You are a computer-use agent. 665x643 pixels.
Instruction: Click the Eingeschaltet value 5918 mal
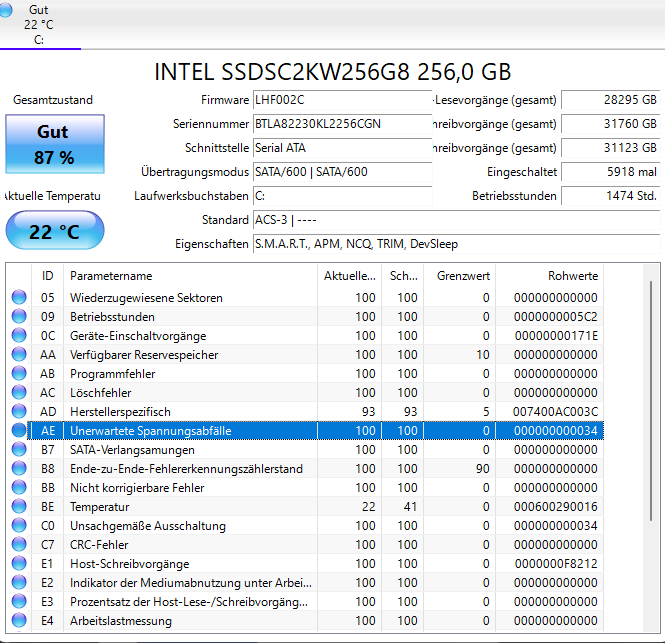pyautogui.click(x=611, y=172)
